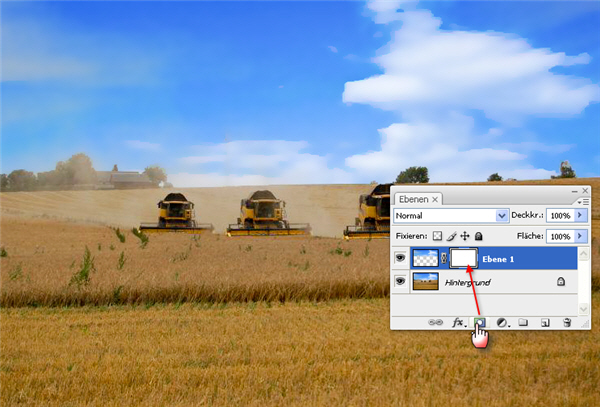This screenshot has width=600, height=407.
Task: Open the Normal blend mode dropdown
Action: (502, 215)
